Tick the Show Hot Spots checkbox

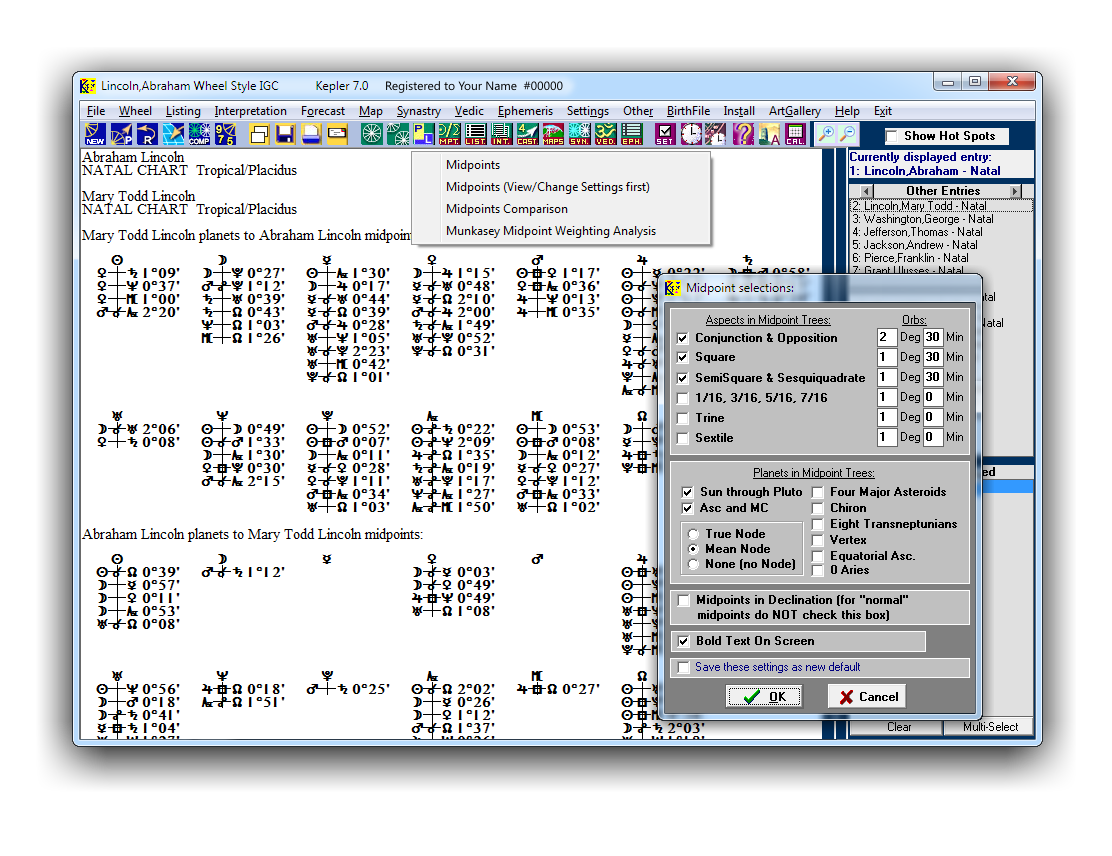pos(892,136)
